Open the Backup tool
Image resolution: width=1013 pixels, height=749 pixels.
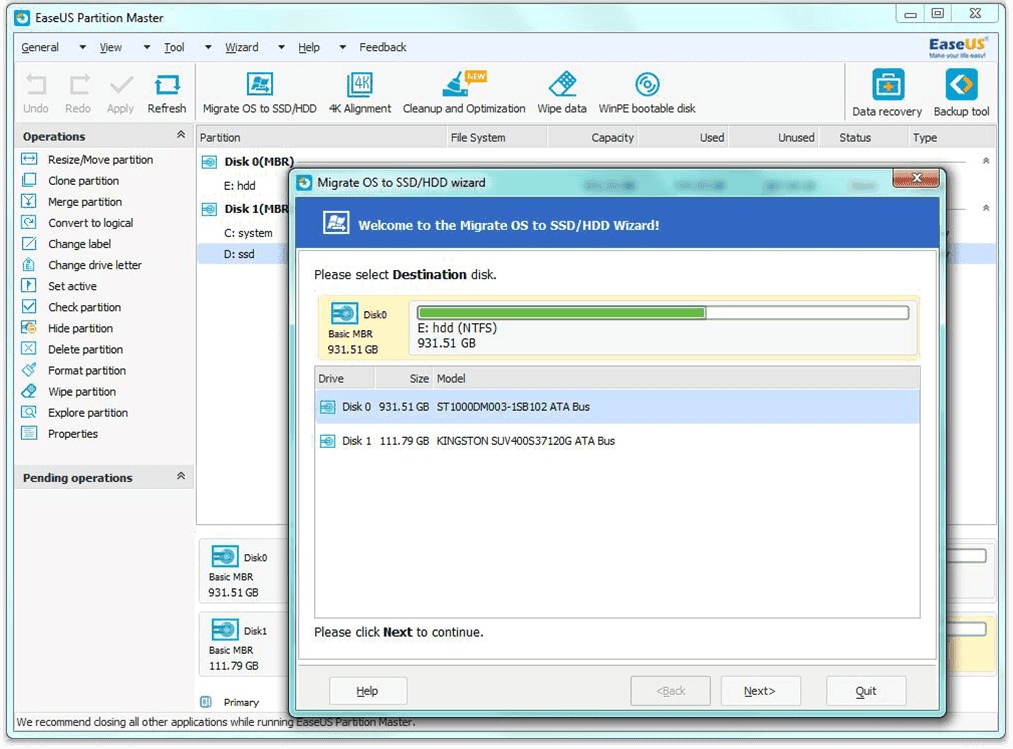[961, 94]
